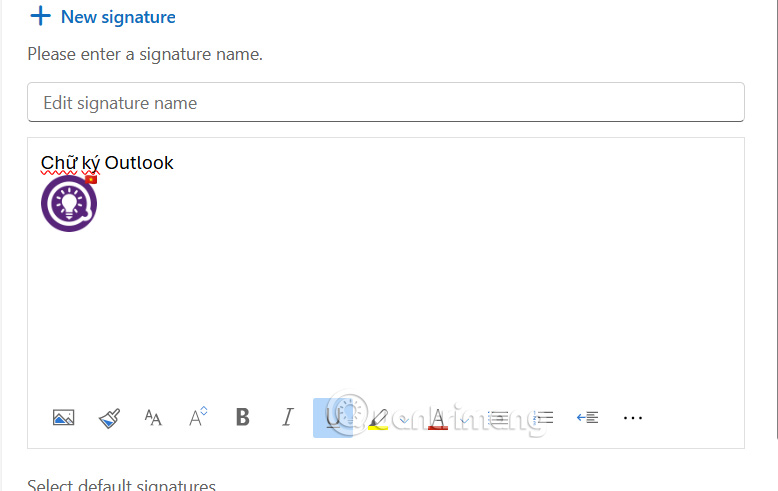Apply red font color
Screen dimensions: 778x491
(x=437, y=418)
